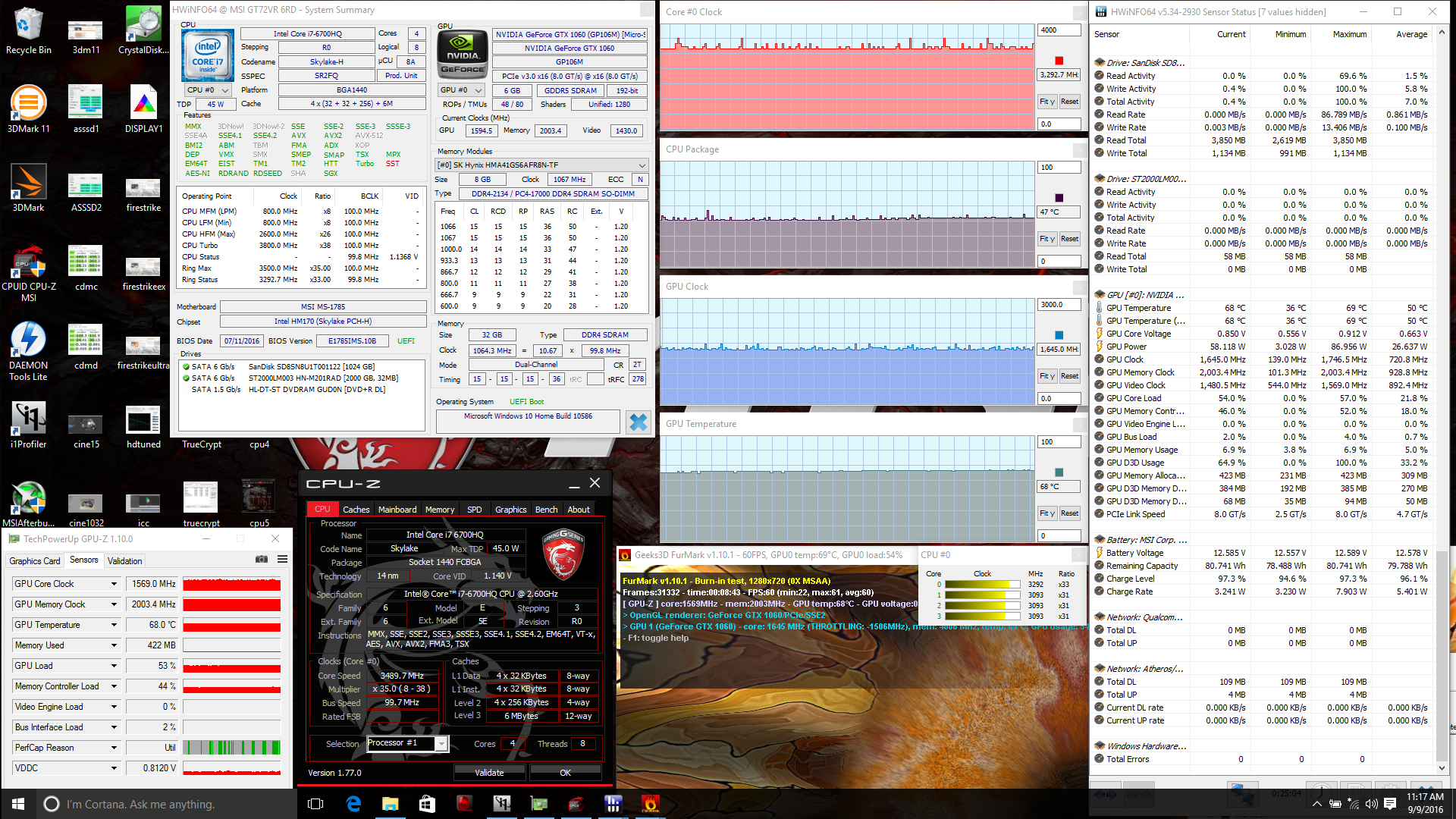Open the CPUID CPU-Z MSI shortcut
This screenshot has width=1456, height=819.
[29, 271]
